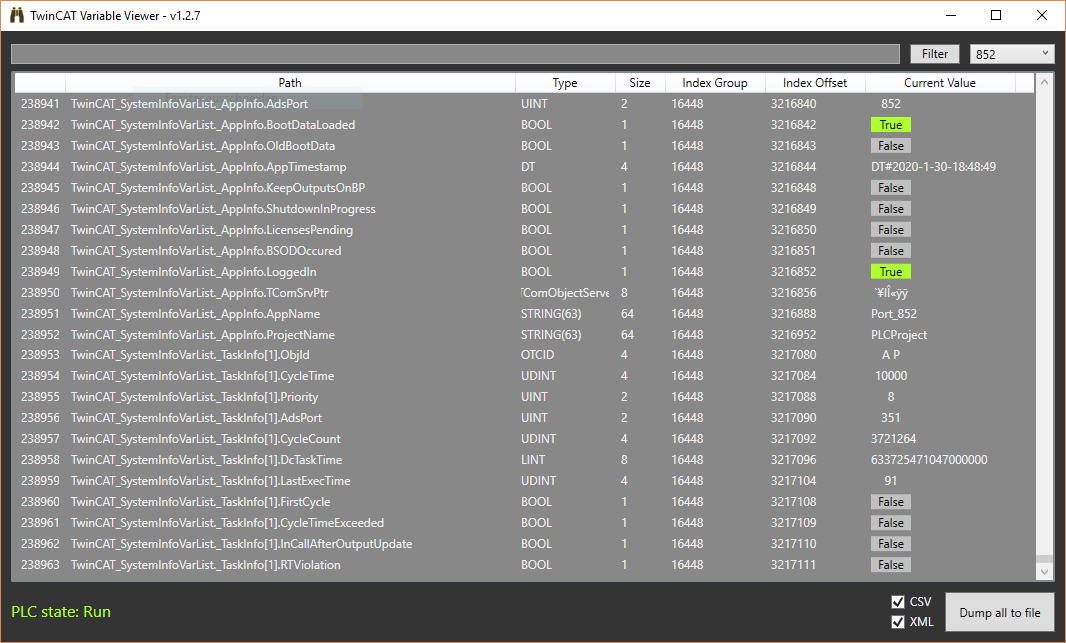Viewport: 1066px width, 643px height.
Task: Click the Size column header
Action: click(639, 82)
